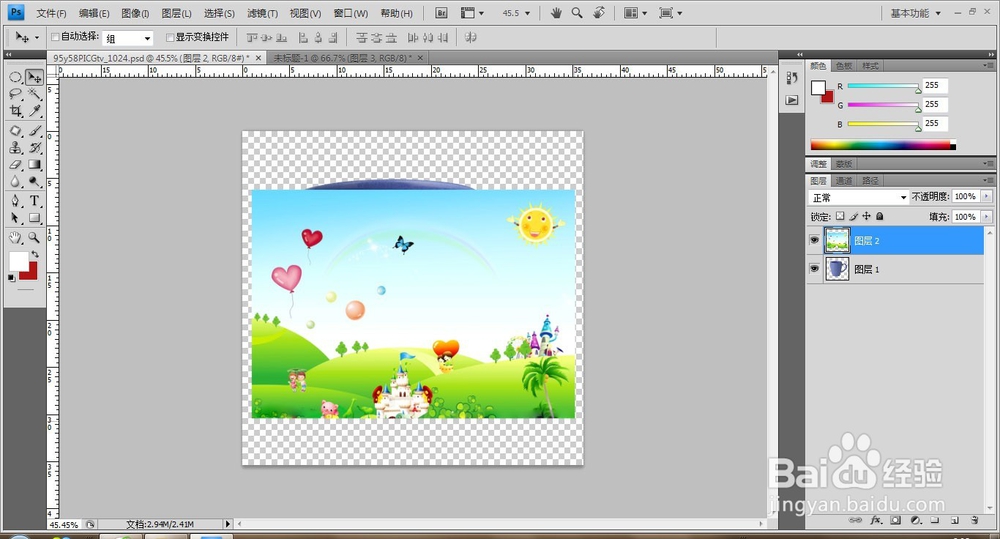Open the 组 auto-select dropdown
The image size is (1000, 539).
128,38
